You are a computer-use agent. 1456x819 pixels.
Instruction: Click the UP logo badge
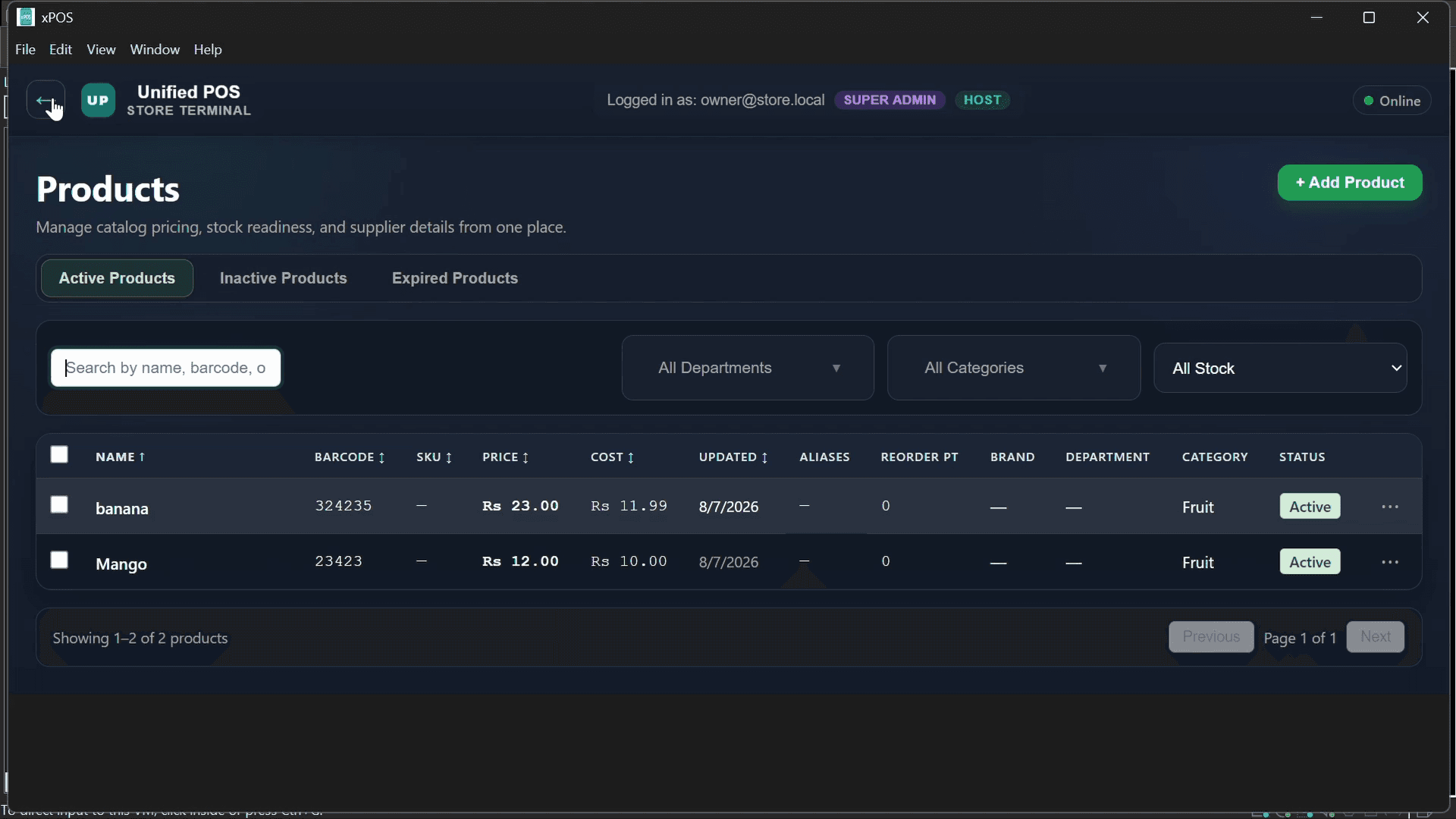pyautogui.click(x=98, y=100)
